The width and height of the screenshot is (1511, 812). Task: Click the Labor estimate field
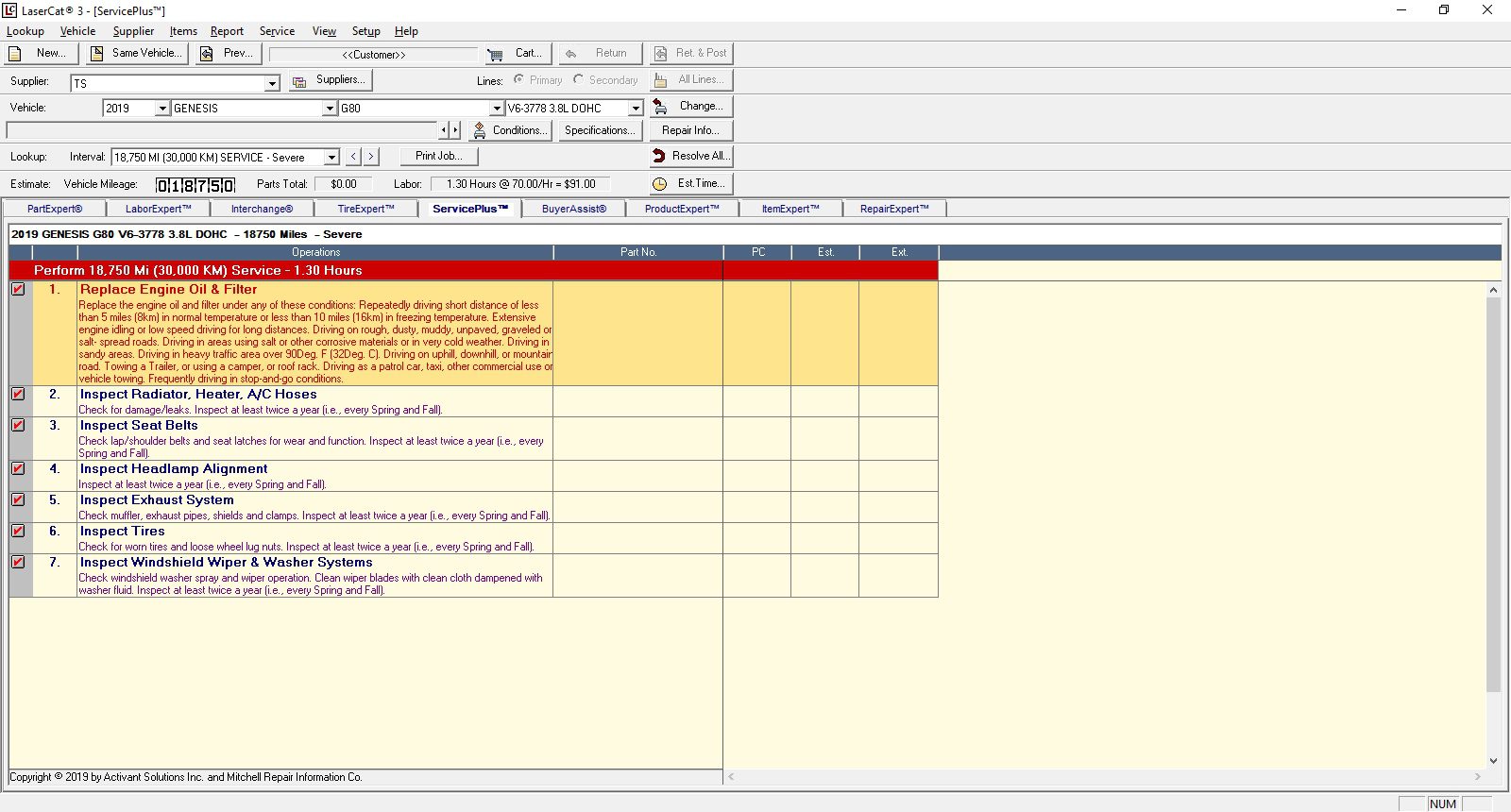click(520, 184)
